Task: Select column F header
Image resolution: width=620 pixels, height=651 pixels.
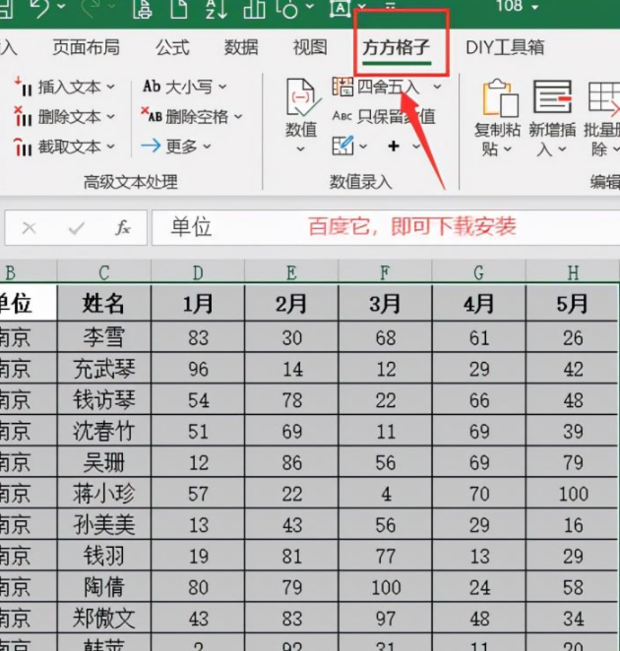Action: click(385, 273)
